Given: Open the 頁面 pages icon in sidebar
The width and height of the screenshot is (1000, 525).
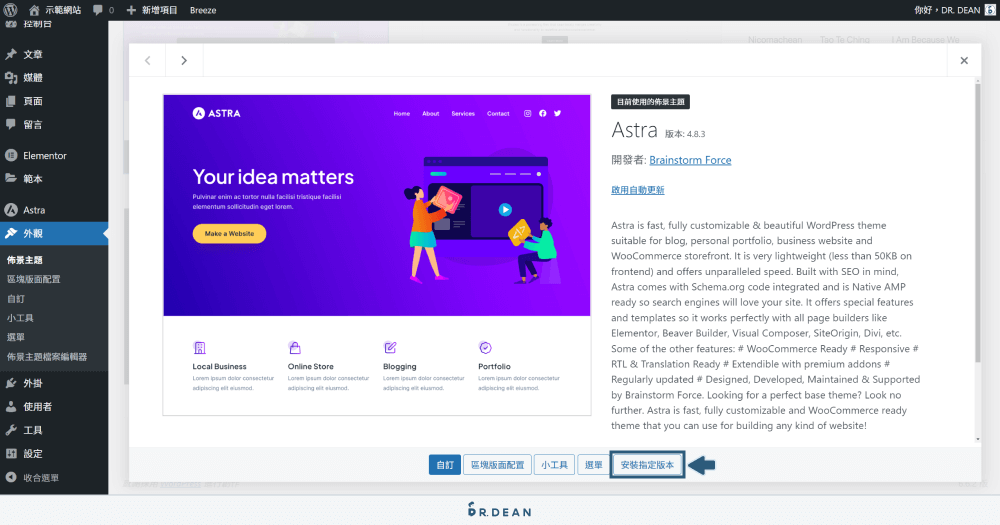Looking at the screenshot, I should (11, 101).
